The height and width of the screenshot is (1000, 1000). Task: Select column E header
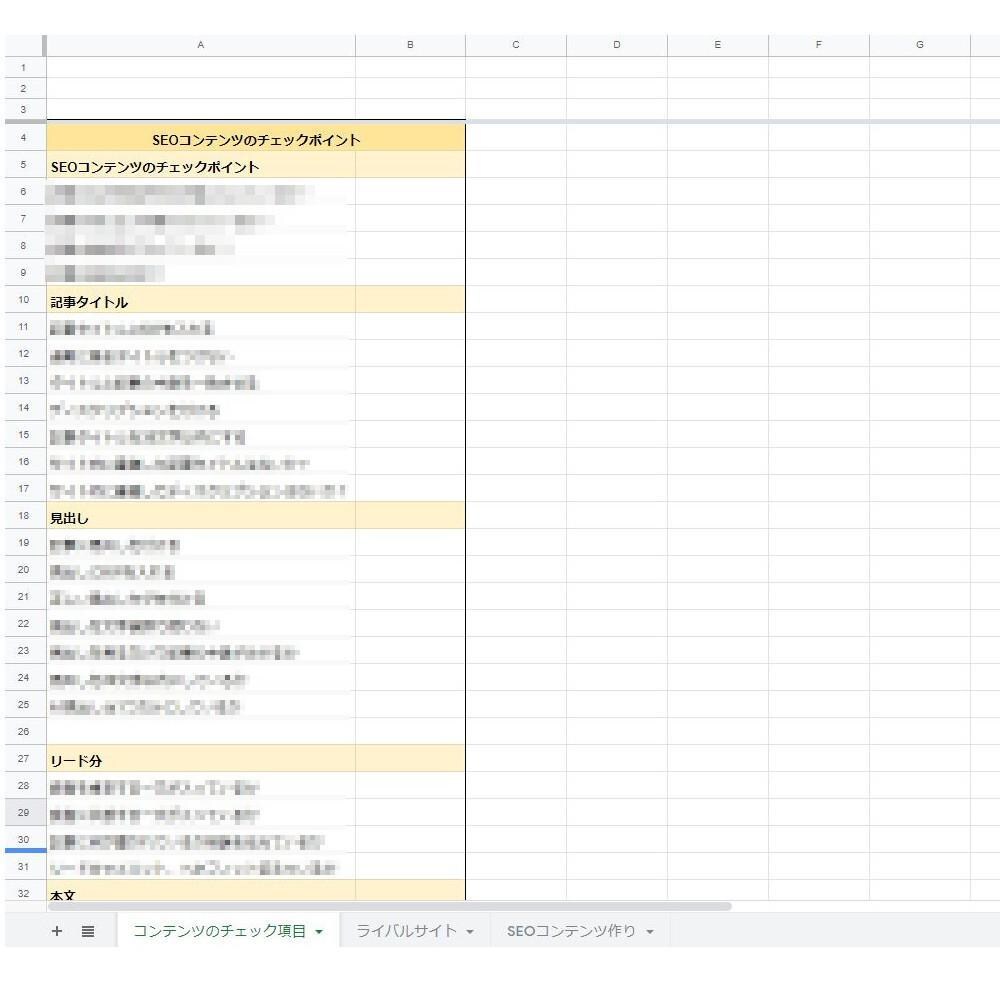(718, 45)
